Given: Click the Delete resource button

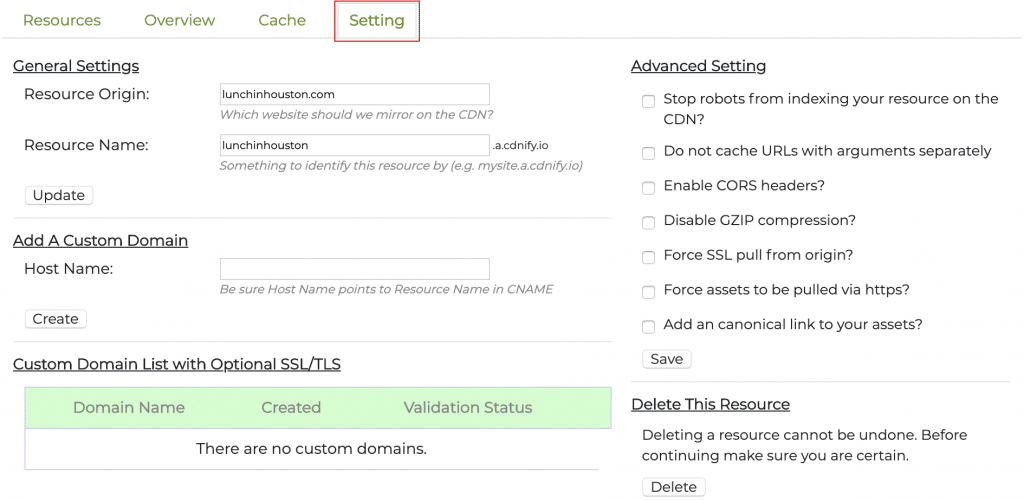Looking at the screenshot, I should pyautogui.click(x=673, y=487).
